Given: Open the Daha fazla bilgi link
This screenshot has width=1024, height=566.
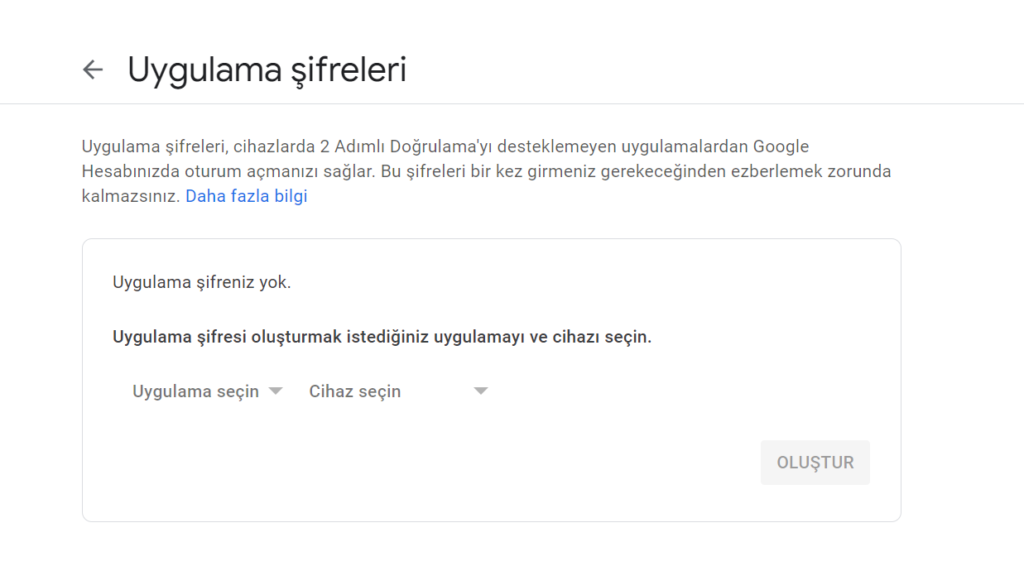Looking at the screenshot, I should click(246, 196).
